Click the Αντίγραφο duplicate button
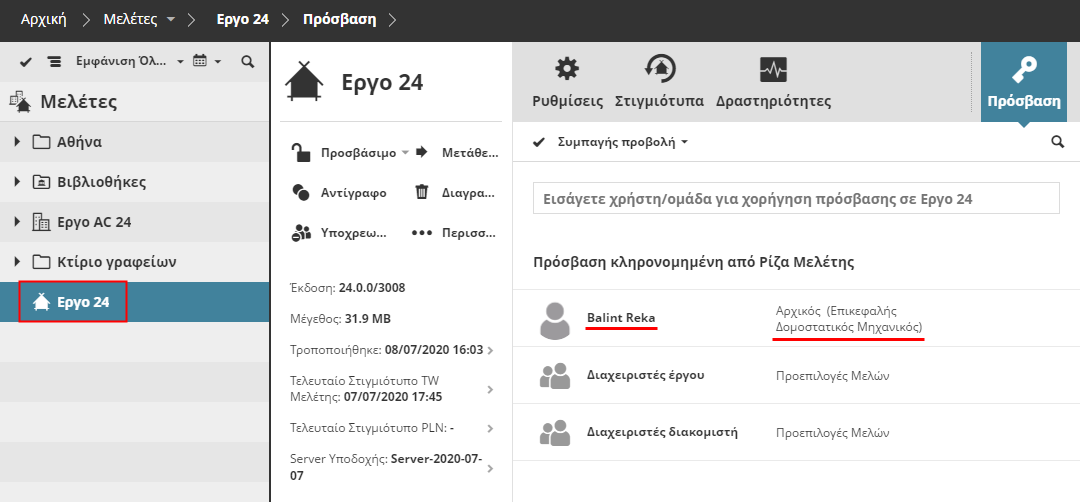Screen dimensions: 1080x502 click(339, 193)
